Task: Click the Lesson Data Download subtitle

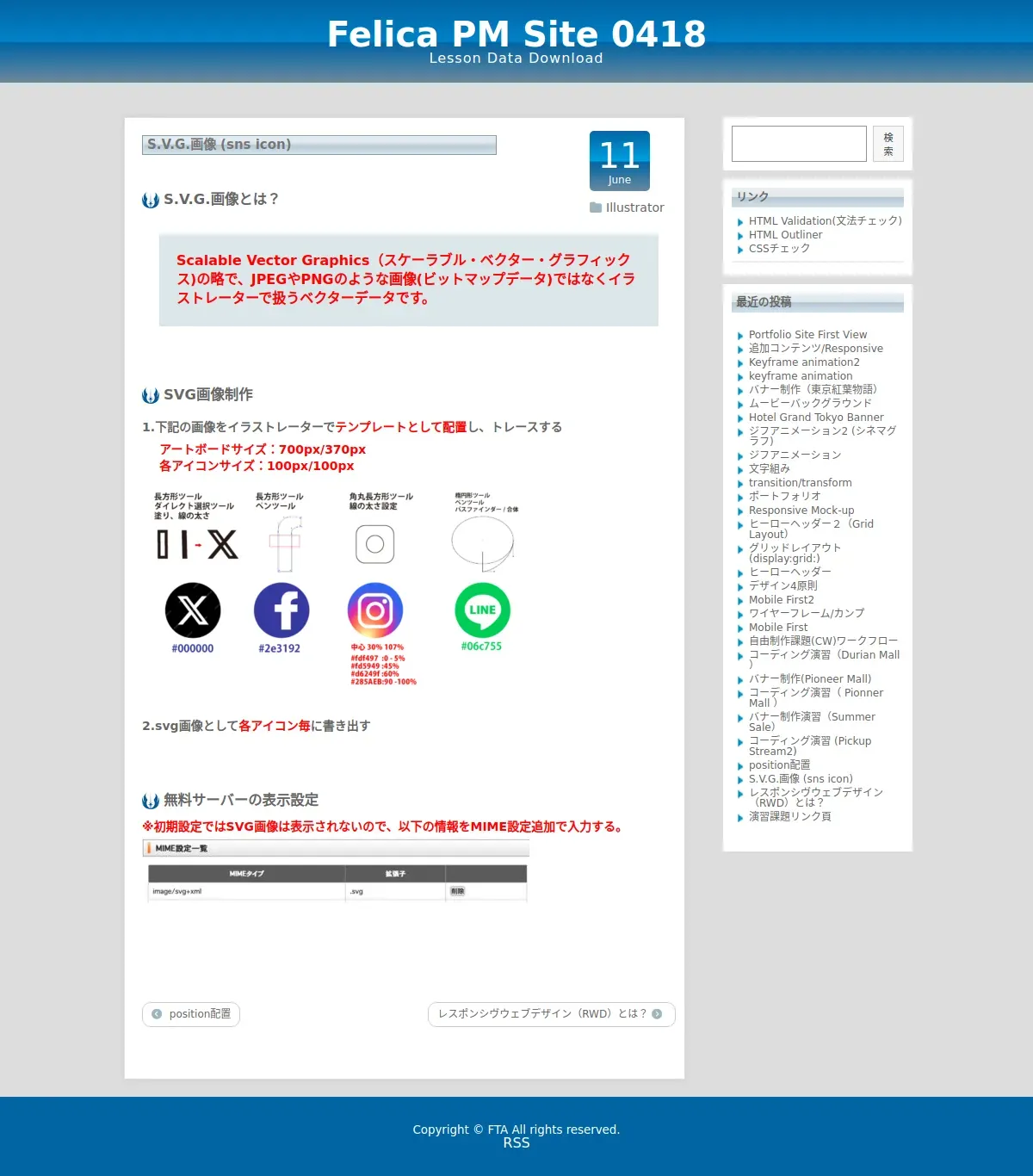Action: click(516, 59)
